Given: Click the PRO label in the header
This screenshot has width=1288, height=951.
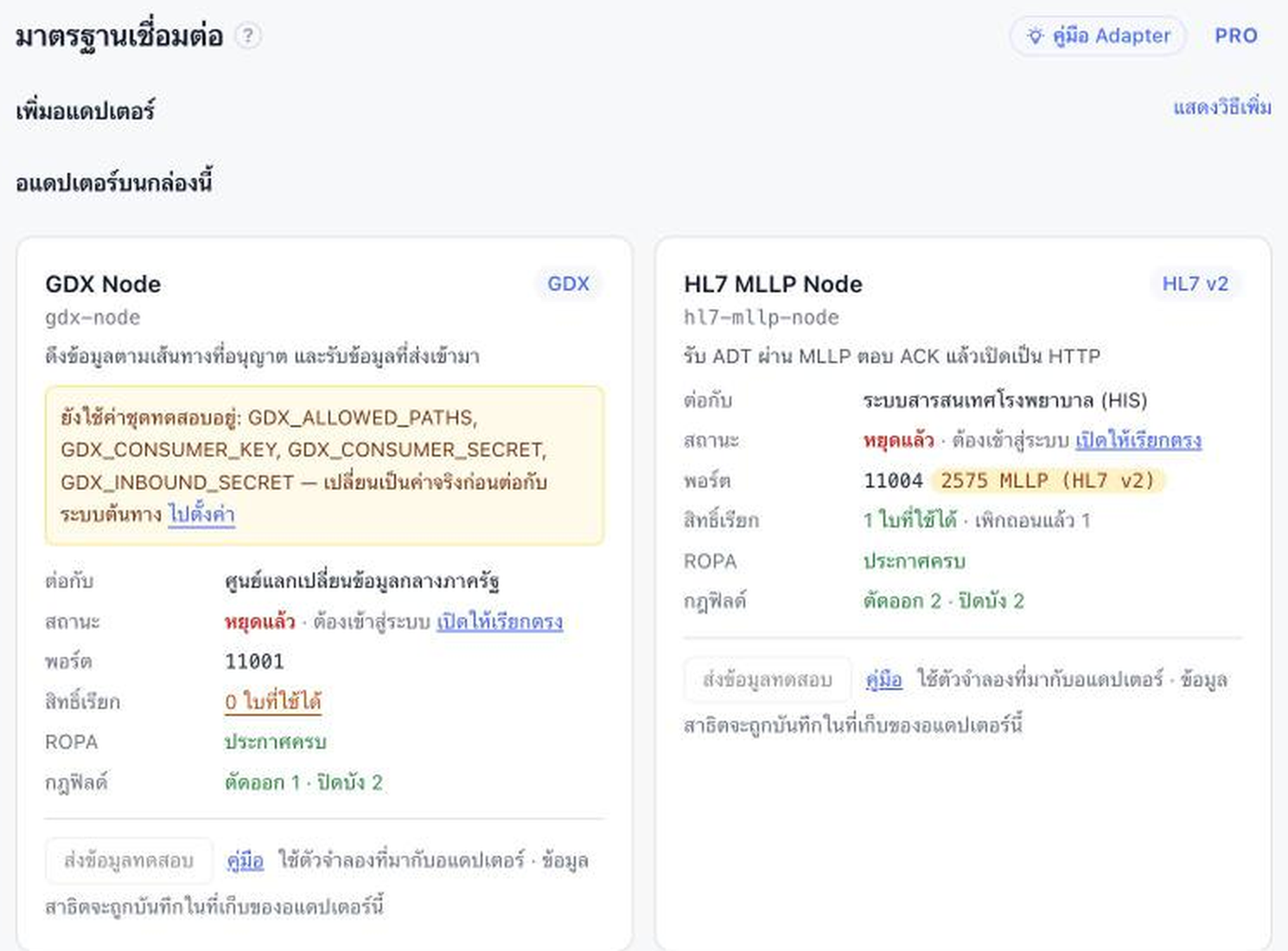Looking at the screenshot, I should tap(1236, 36).
